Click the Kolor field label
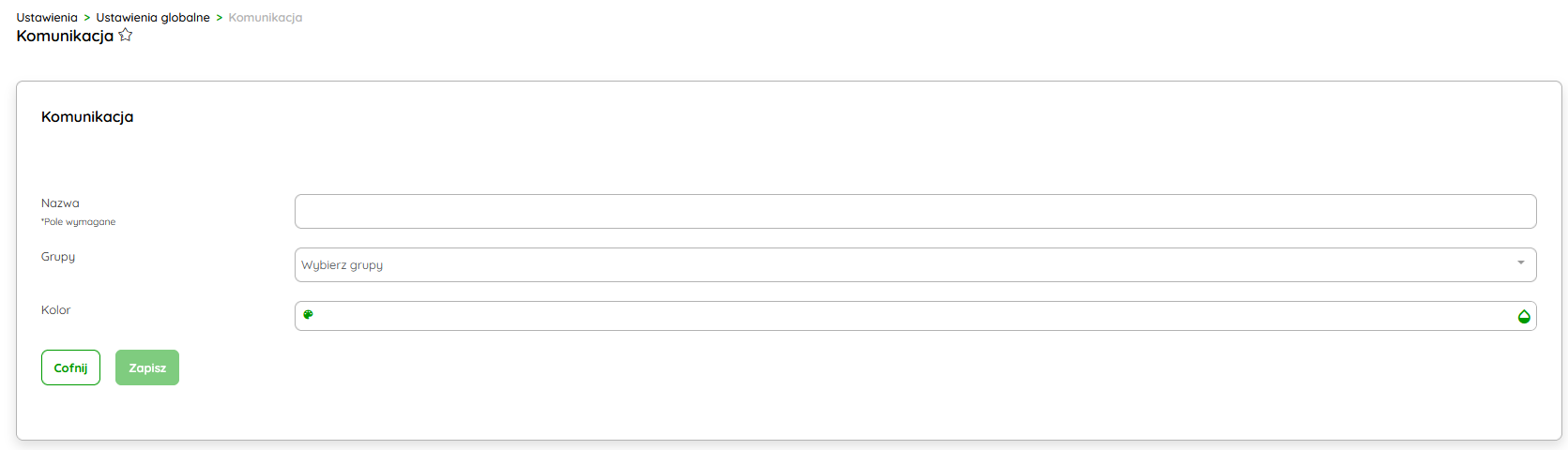 (x=56, y=310)
